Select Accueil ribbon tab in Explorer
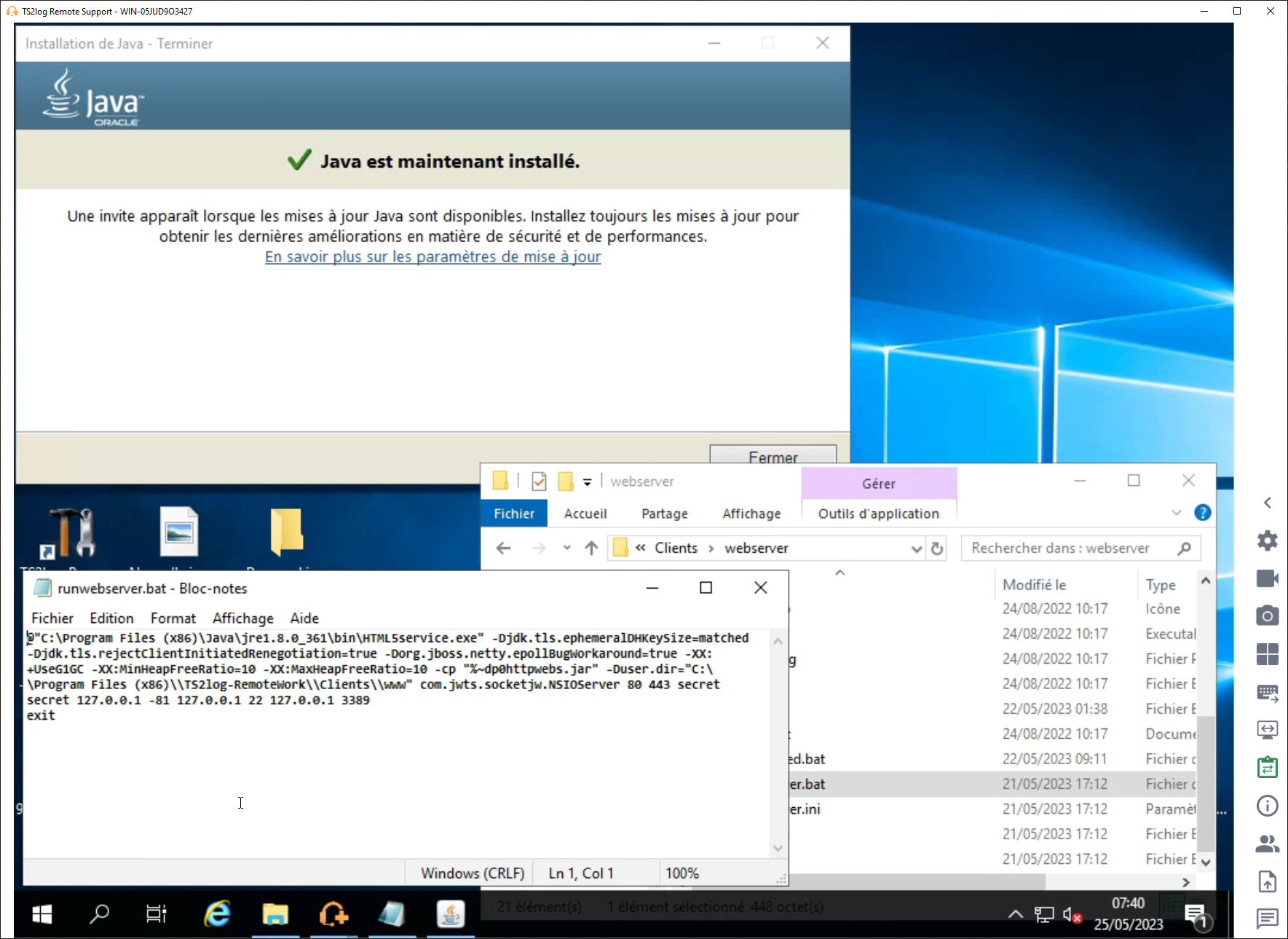 point(585,514)
